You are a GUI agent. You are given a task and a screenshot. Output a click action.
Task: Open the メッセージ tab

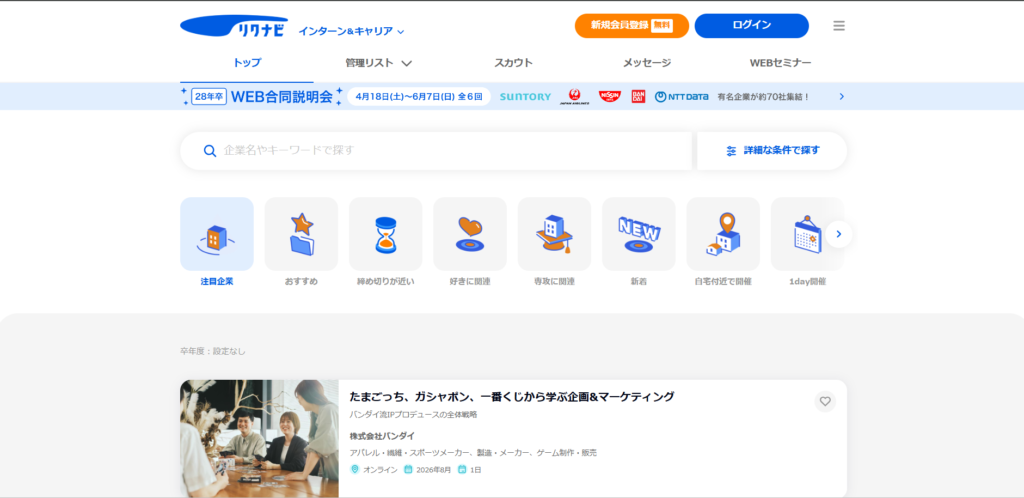pyautogui.click(x=647, y=63)
